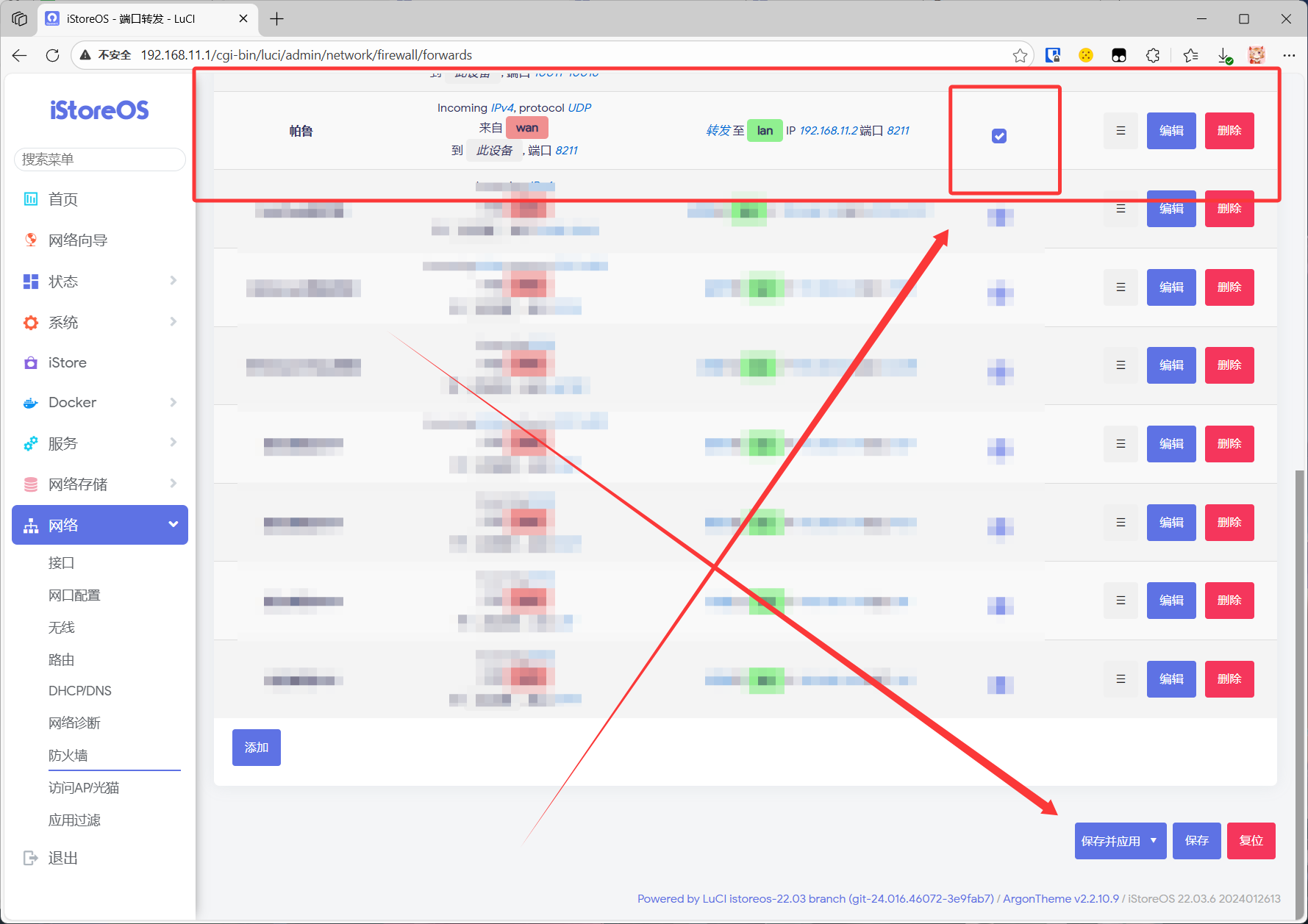
Task: Open the iStore shop icon in sidebar
Action: (x=30, y=363)
